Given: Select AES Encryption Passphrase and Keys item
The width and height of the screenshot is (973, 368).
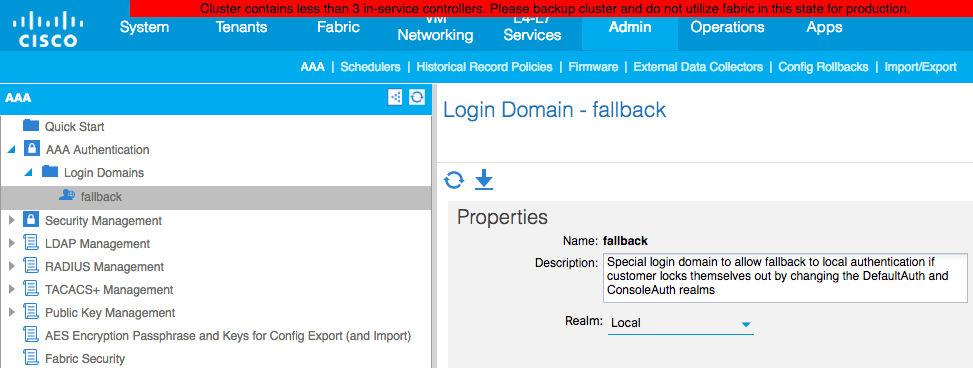Looking at the screenshot, I should [228, 336].
